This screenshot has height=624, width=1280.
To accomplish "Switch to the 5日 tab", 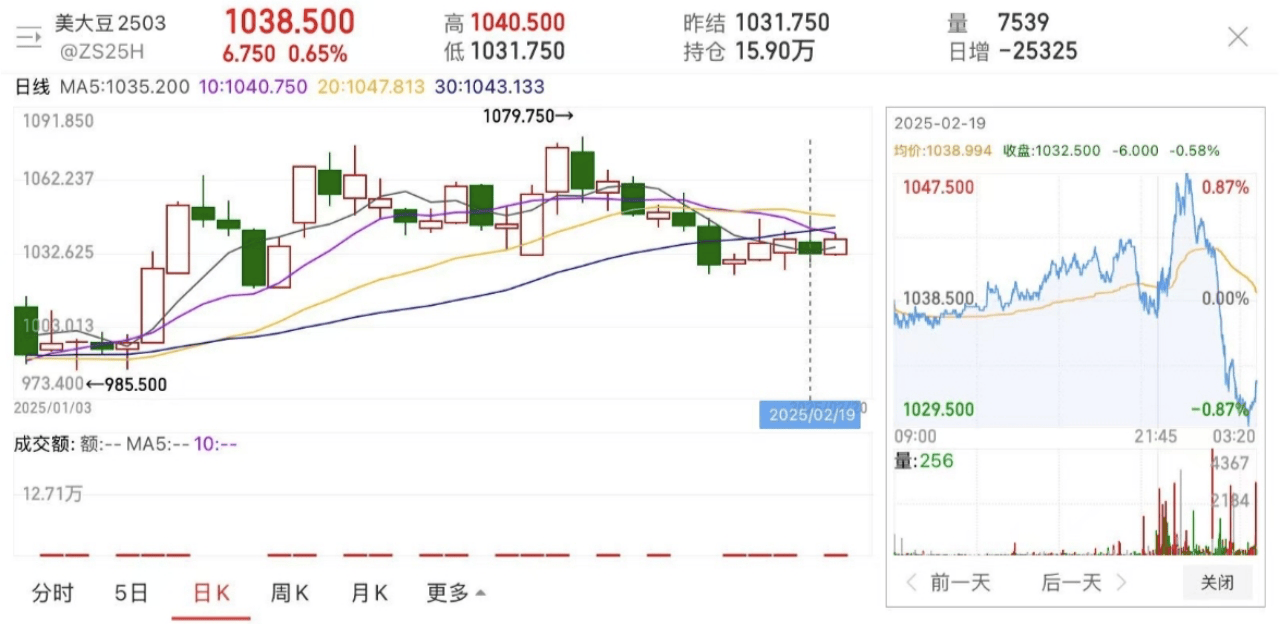I will [132, 593].
